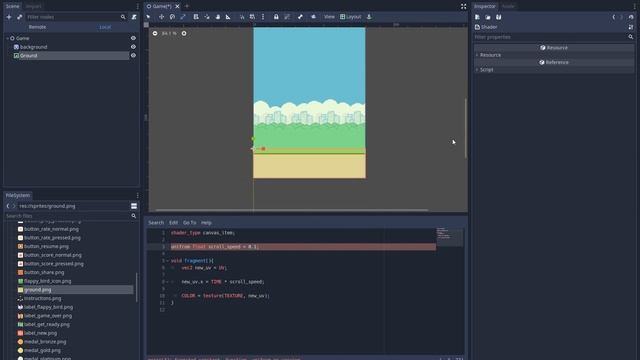This screenshot has height=360, width=640.
Task: Open the Import dock tab
Action: (33, 6)
